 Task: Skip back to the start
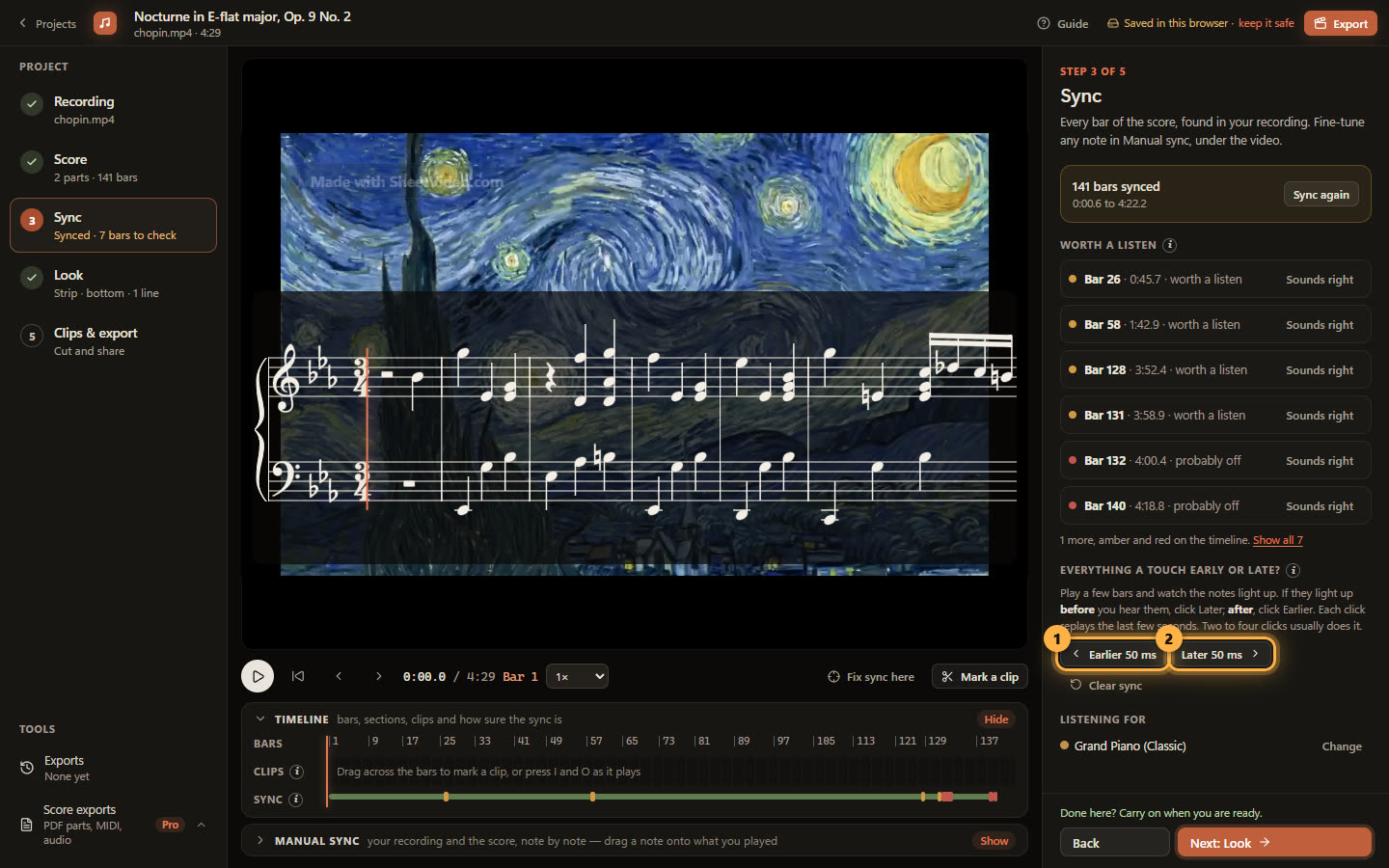point(298,676)
